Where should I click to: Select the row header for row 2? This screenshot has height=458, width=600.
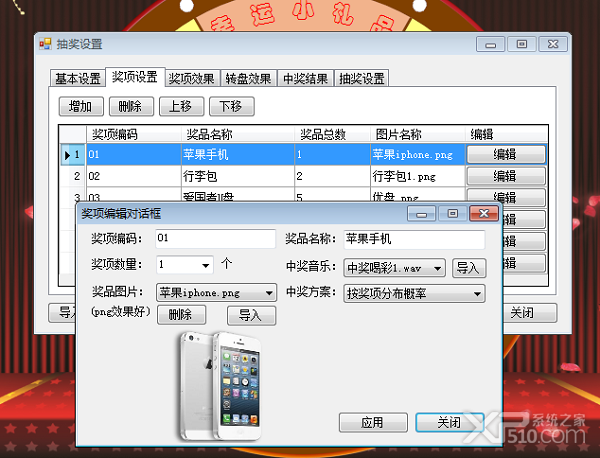73,176
